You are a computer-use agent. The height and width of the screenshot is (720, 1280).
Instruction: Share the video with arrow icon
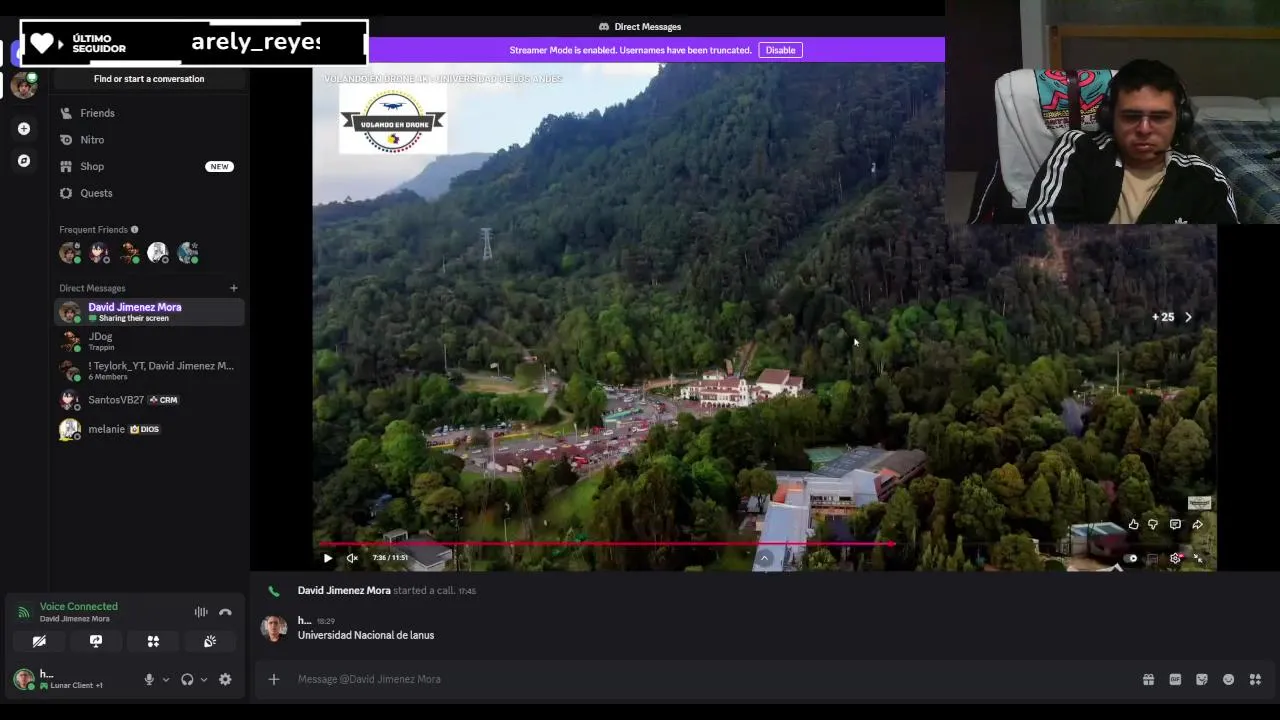[1197, 524]
